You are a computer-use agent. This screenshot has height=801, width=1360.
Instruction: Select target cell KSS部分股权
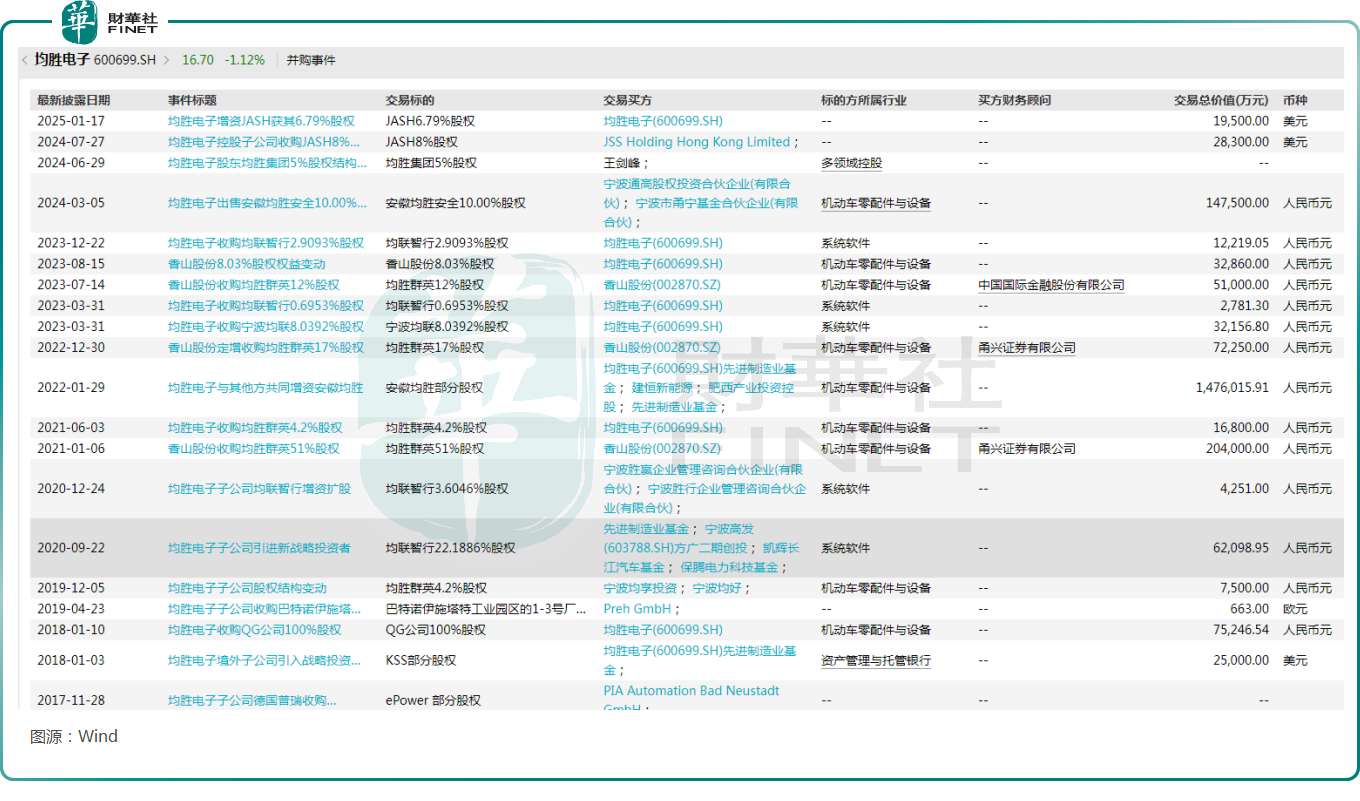coord(421,661)
